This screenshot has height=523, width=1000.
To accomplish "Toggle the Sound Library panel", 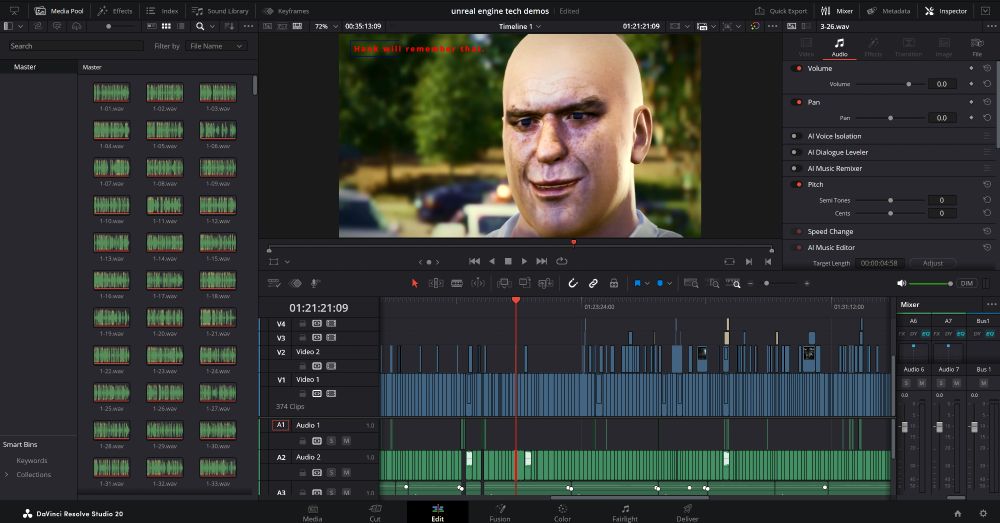I will tap(220, 11).
